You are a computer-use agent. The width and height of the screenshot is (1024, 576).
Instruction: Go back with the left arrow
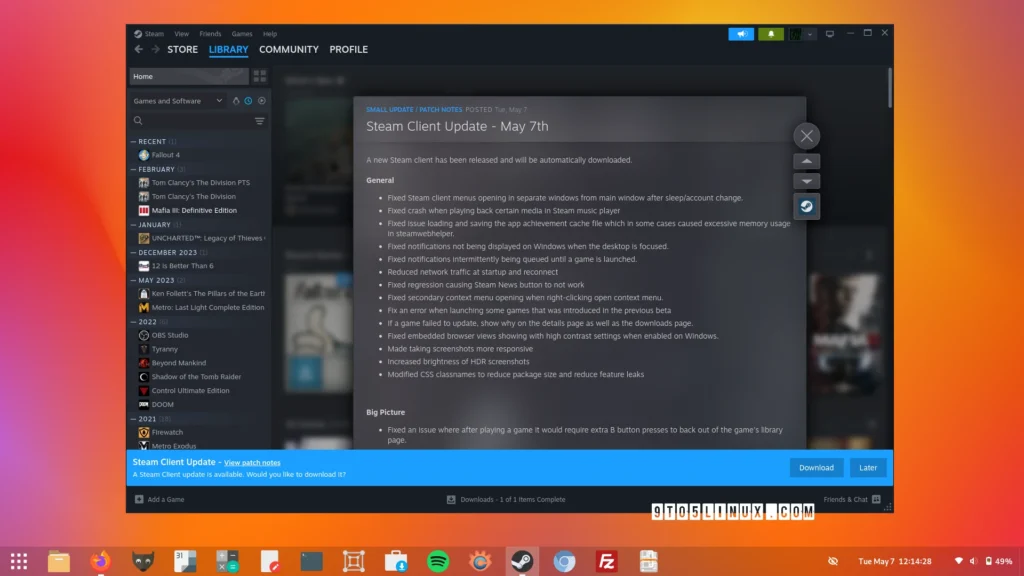pos(138,50)
